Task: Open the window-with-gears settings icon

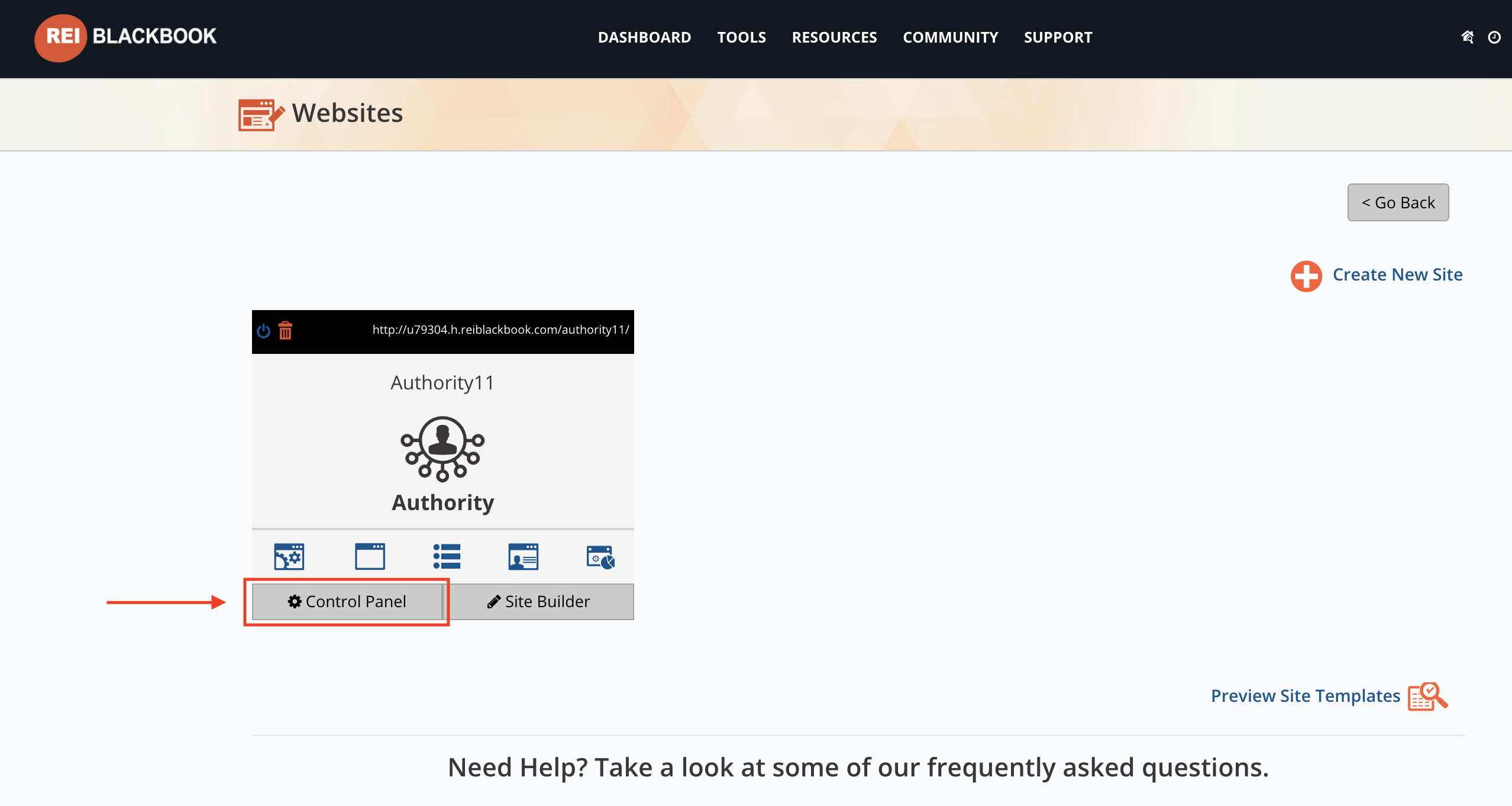Action: click(289, 556)
